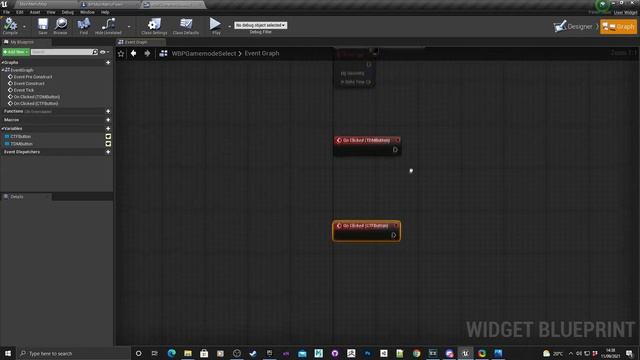Viewport: 640px width, 360px height.
Task: Click the green Add New button
Action: point(16,52)
